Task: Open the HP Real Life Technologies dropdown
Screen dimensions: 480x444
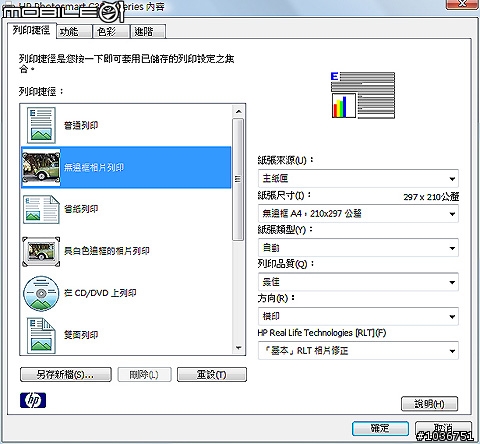Action: coord(358,351)
